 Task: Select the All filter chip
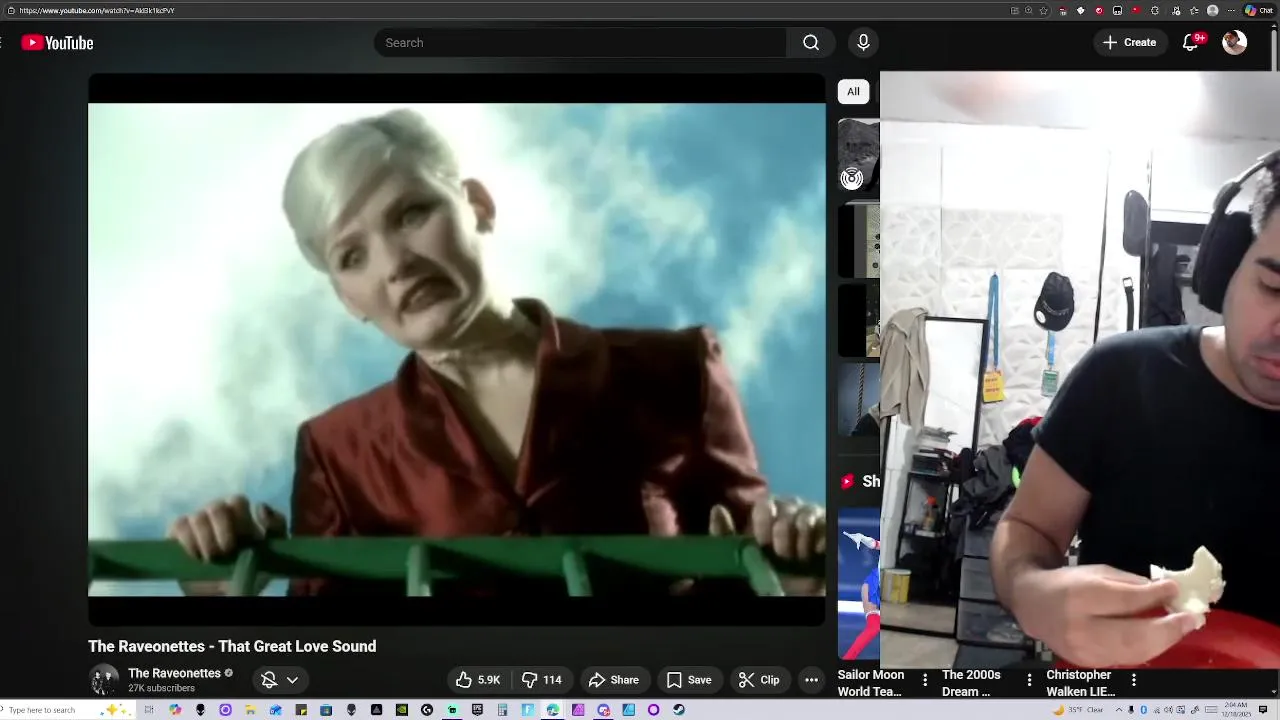point(853,91)
